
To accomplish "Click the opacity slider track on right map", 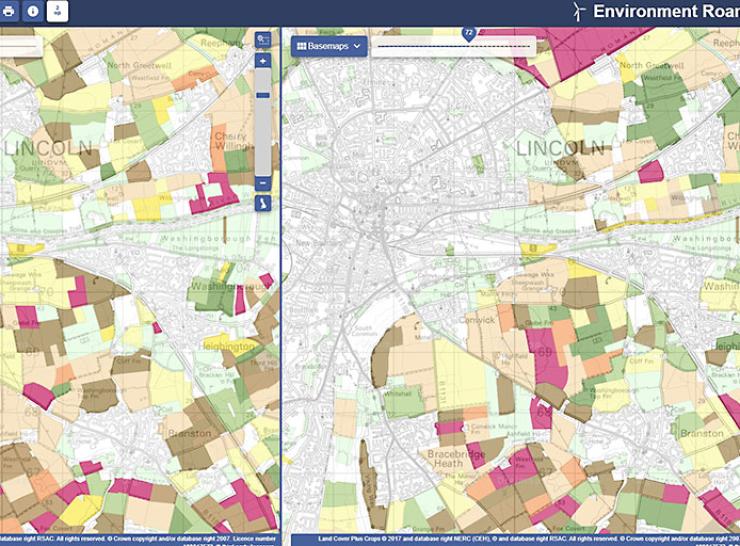I will tap(454, 47).
